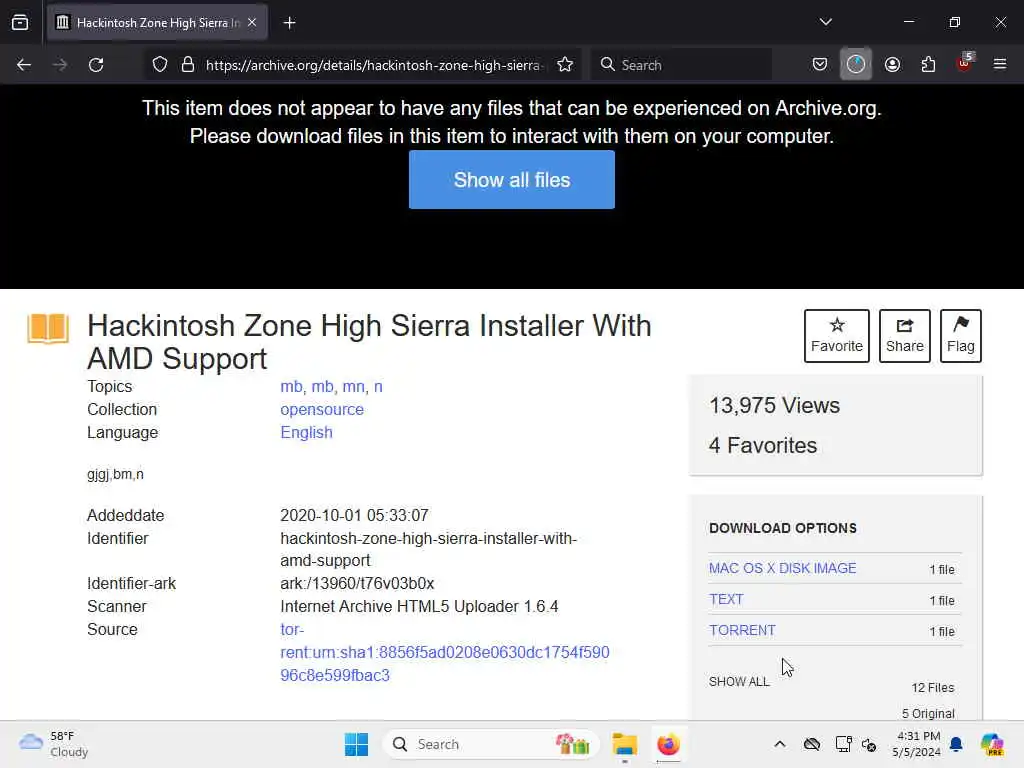Switch to the Hackintosh Zone High Sierra tab
The width and height of the screenshot is (1024, 768).
click(x=158, y=23)
